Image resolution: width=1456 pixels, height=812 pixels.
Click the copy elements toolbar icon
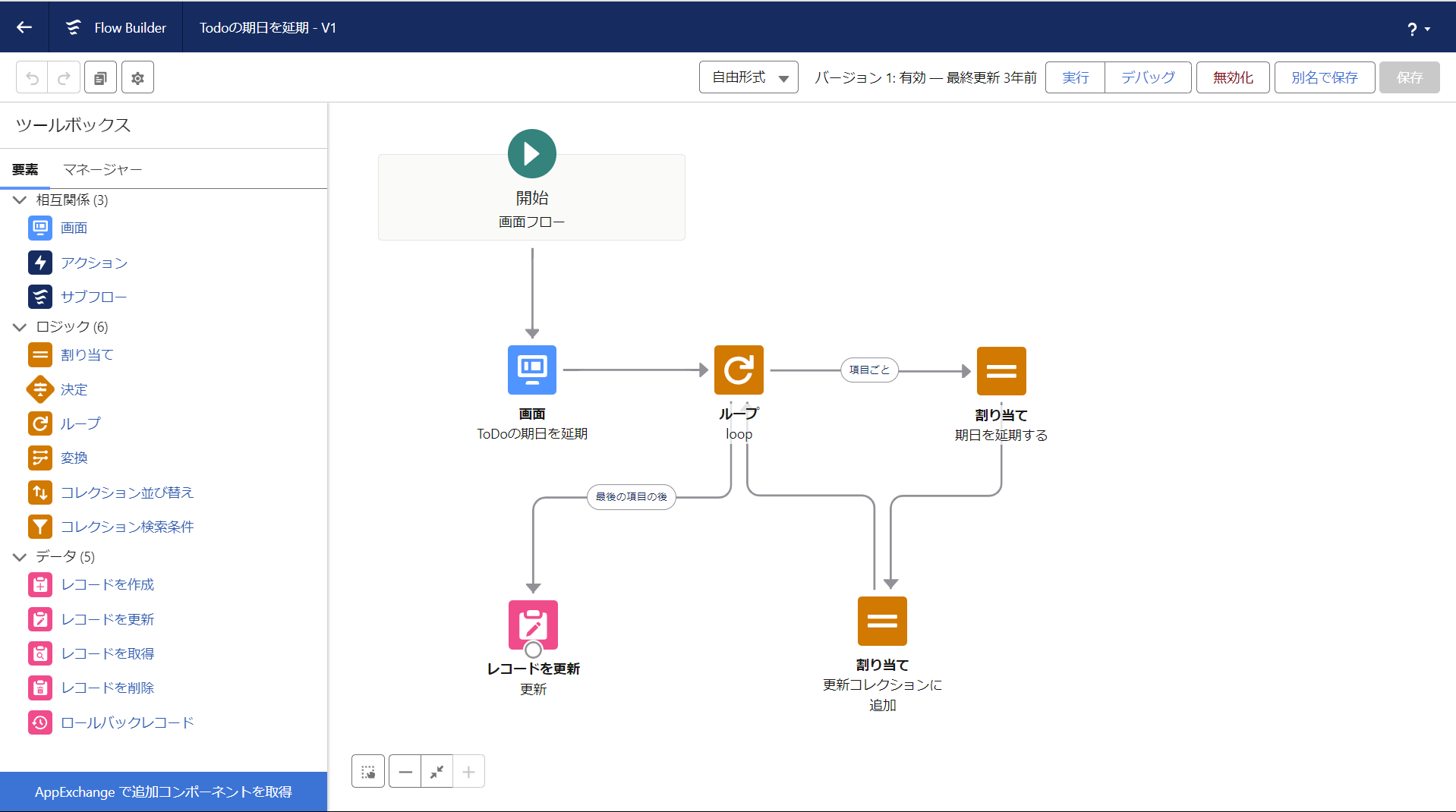(100, 77)
